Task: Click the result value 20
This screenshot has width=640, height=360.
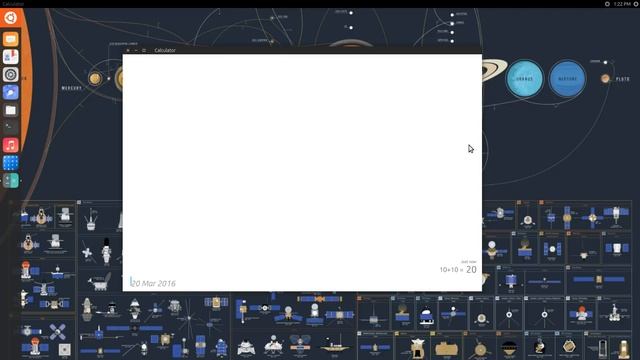Action: tap(471, 269)
